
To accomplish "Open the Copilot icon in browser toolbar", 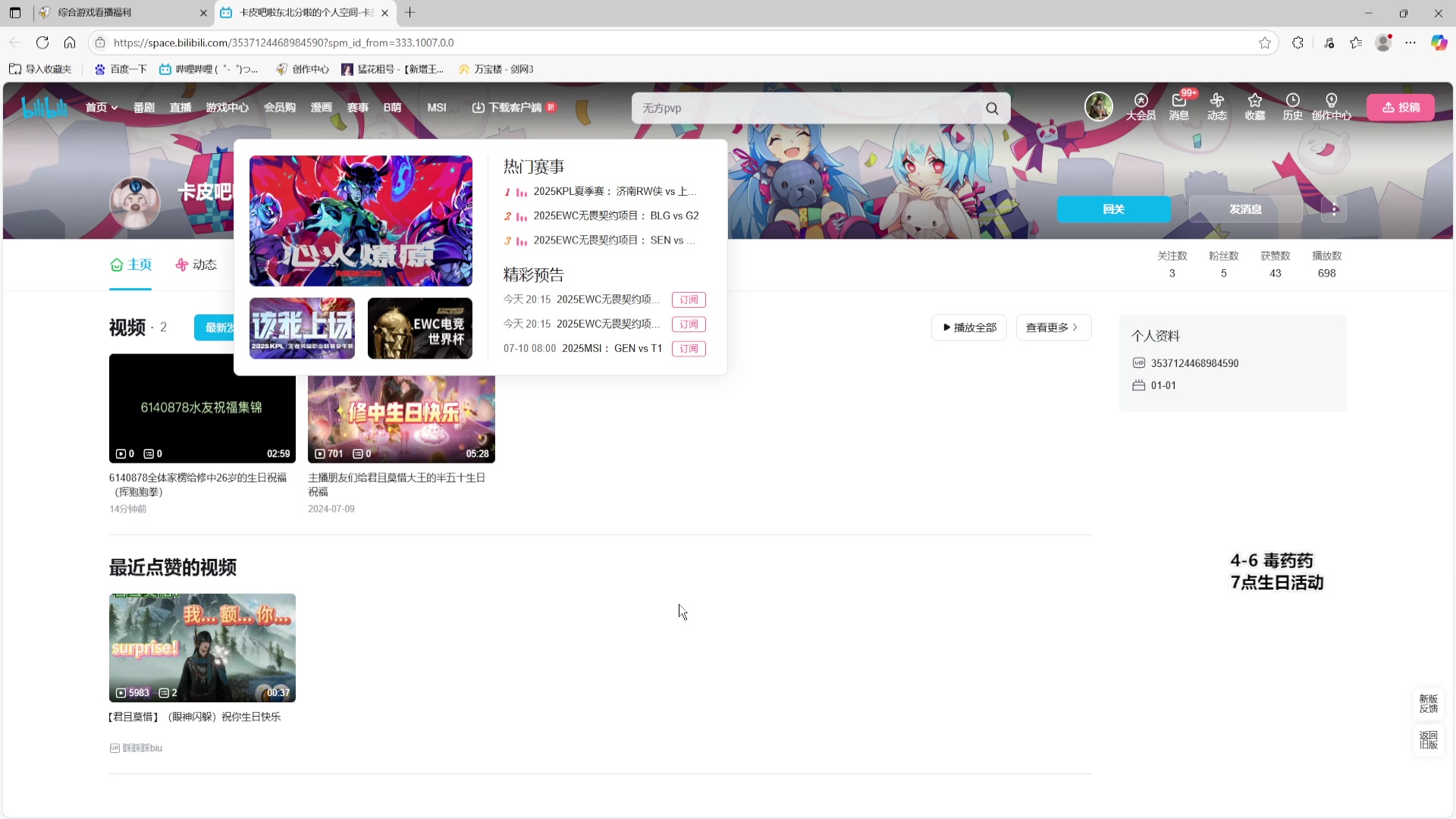I will [x=1439, y=42].
